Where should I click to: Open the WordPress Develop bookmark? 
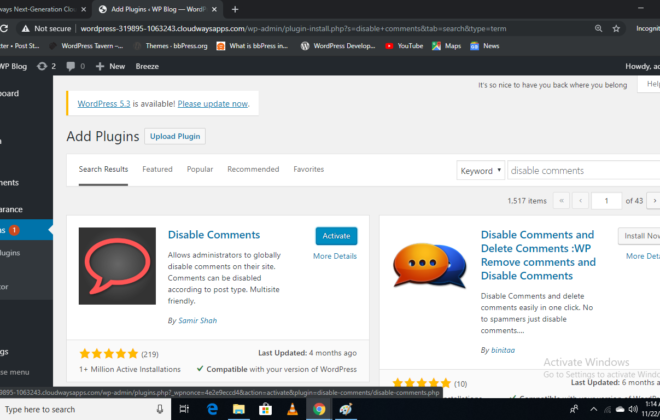click(x=338, y=46)
